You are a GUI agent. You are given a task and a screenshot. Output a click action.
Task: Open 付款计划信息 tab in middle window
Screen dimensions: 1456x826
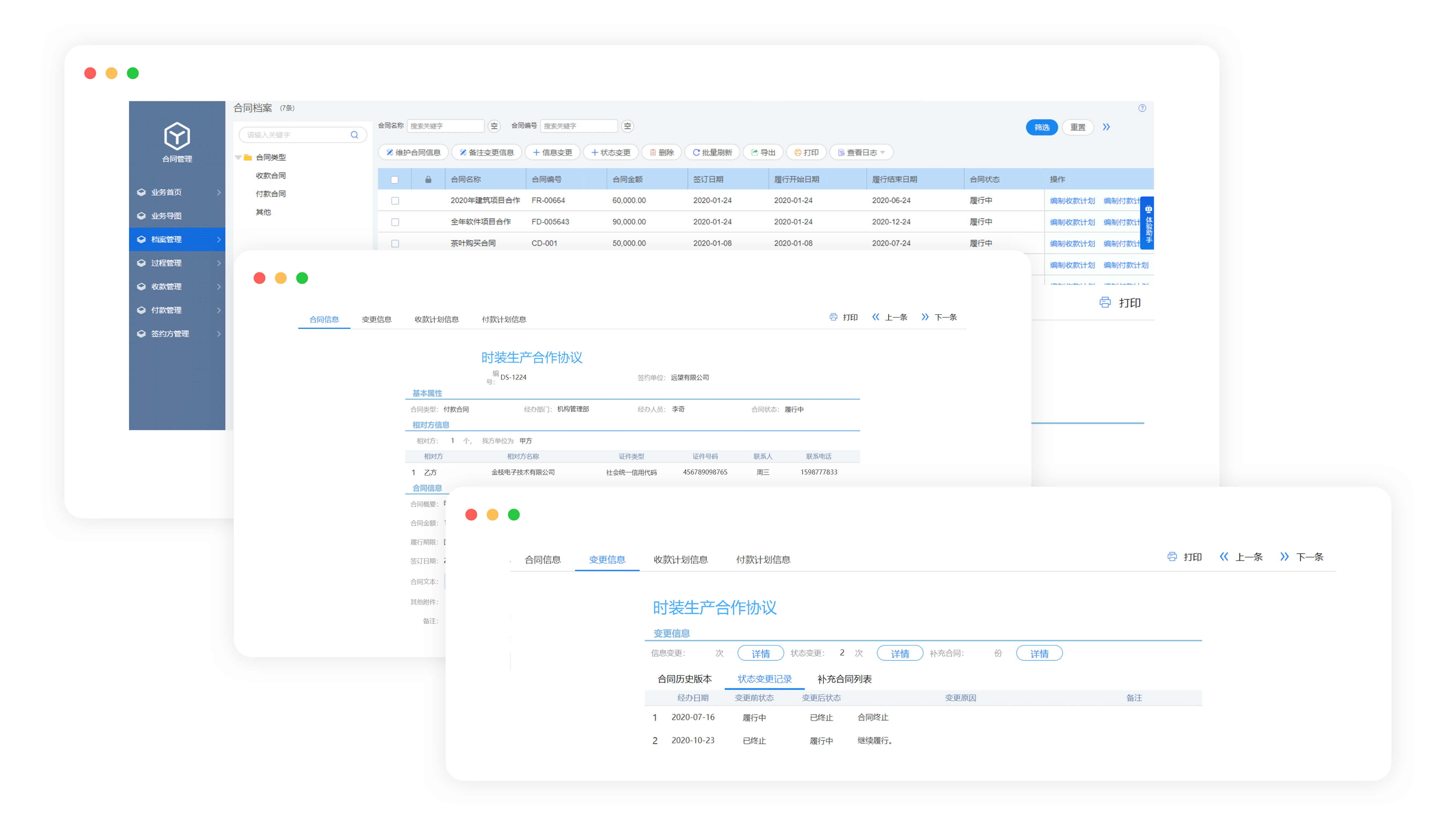504,319
